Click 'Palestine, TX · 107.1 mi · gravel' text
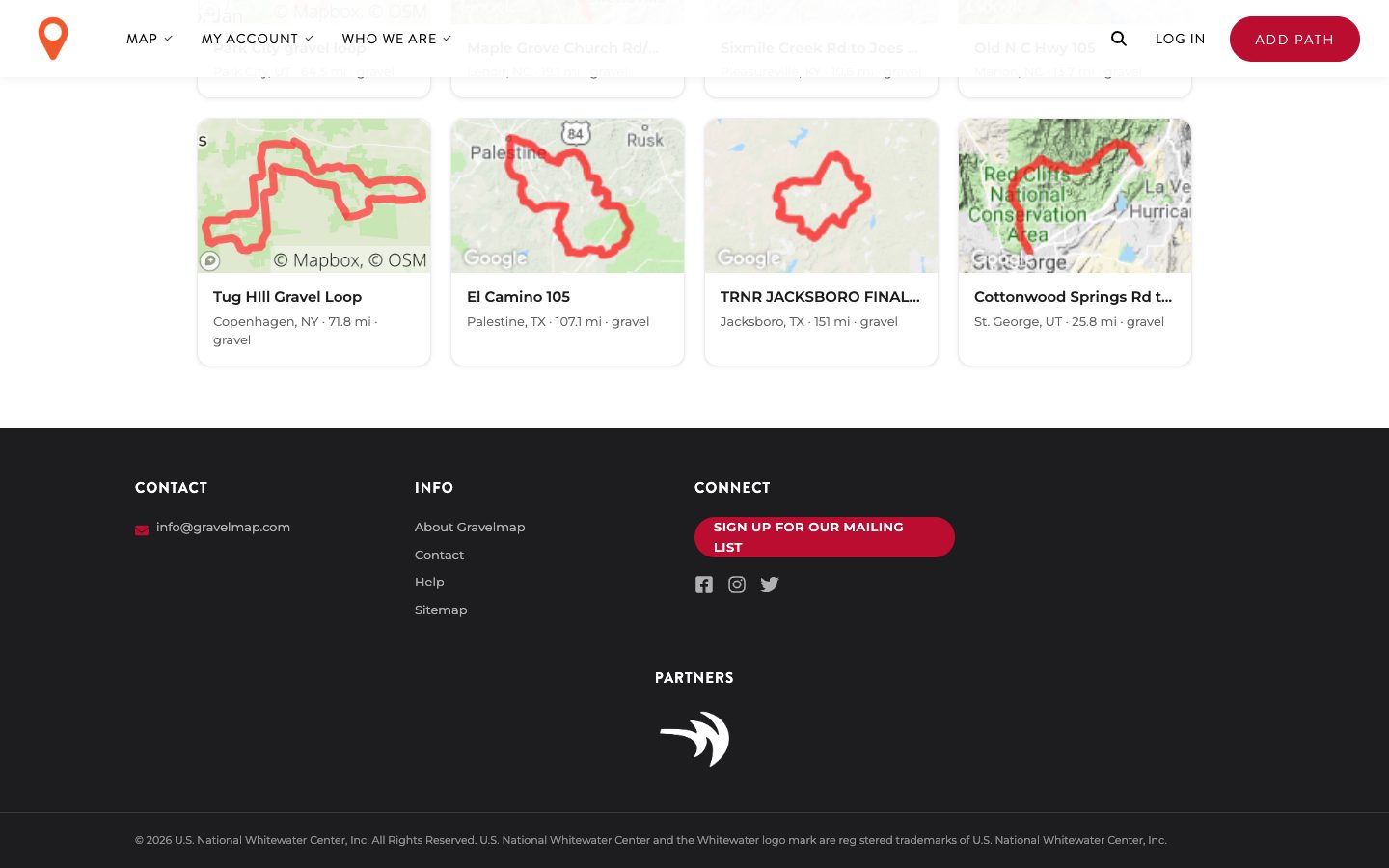This screenshot has width=1389, height=868. tap(558, 321)
